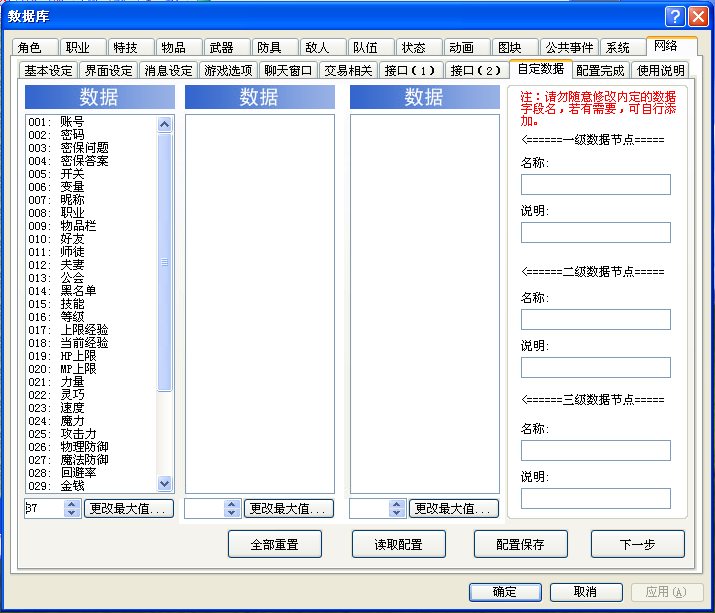Click first list's 更改最大值 button

[x=129, y=509]
